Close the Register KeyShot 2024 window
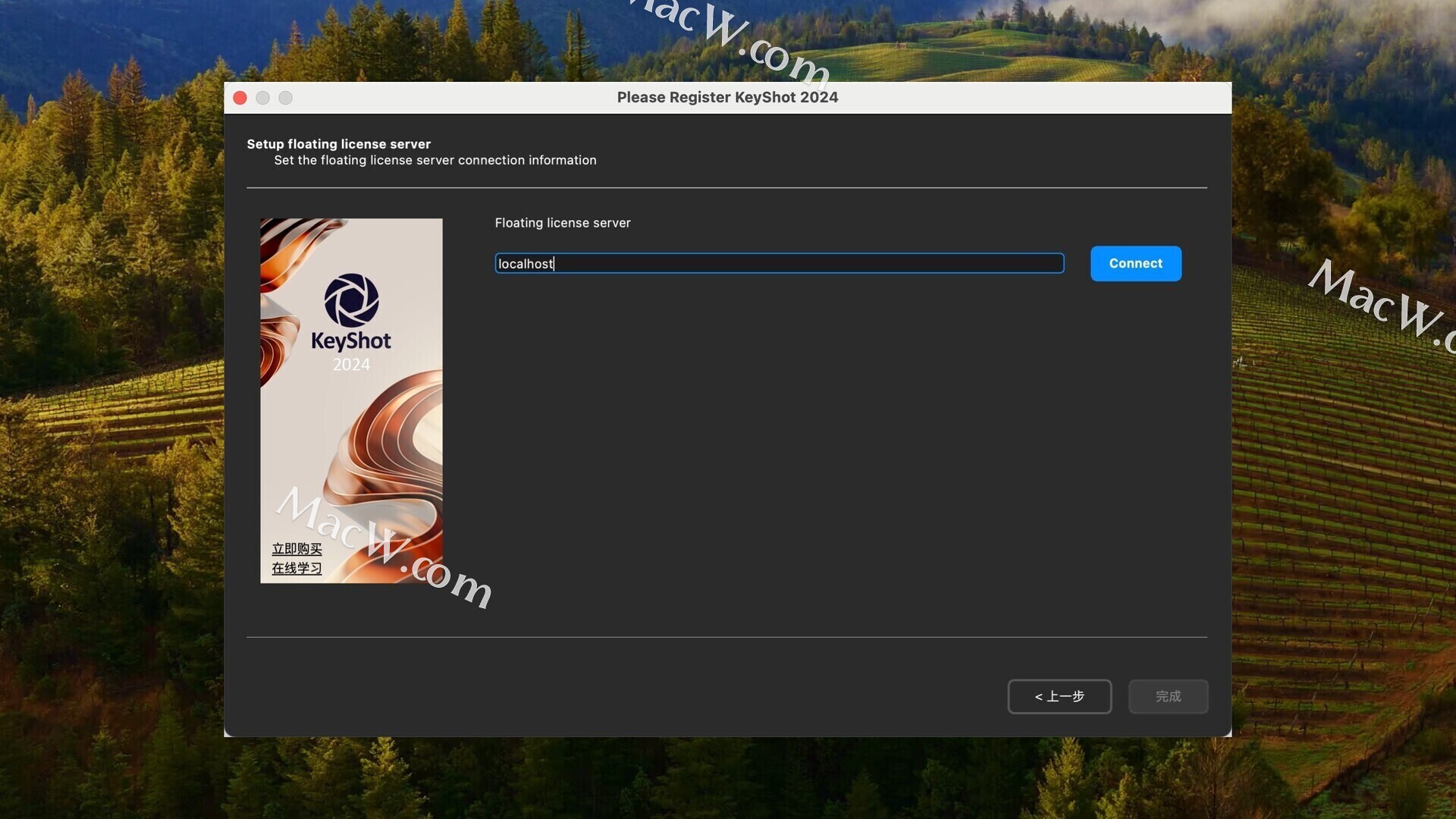Screen dimensions: 1456x819 coord(240,98)
